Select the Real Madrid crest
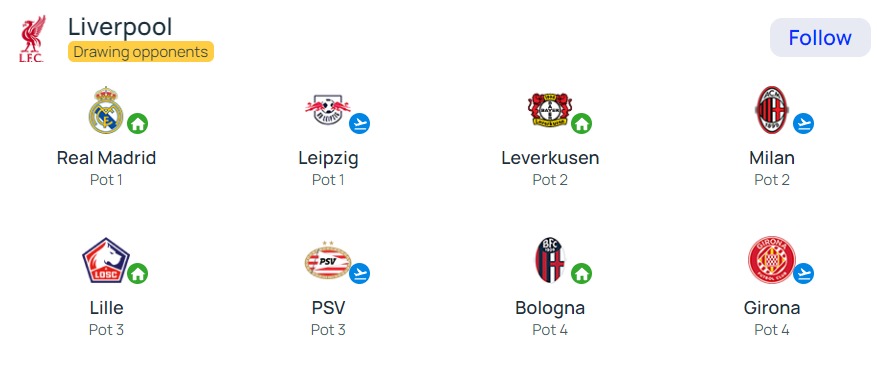 (x=106, y=110)
